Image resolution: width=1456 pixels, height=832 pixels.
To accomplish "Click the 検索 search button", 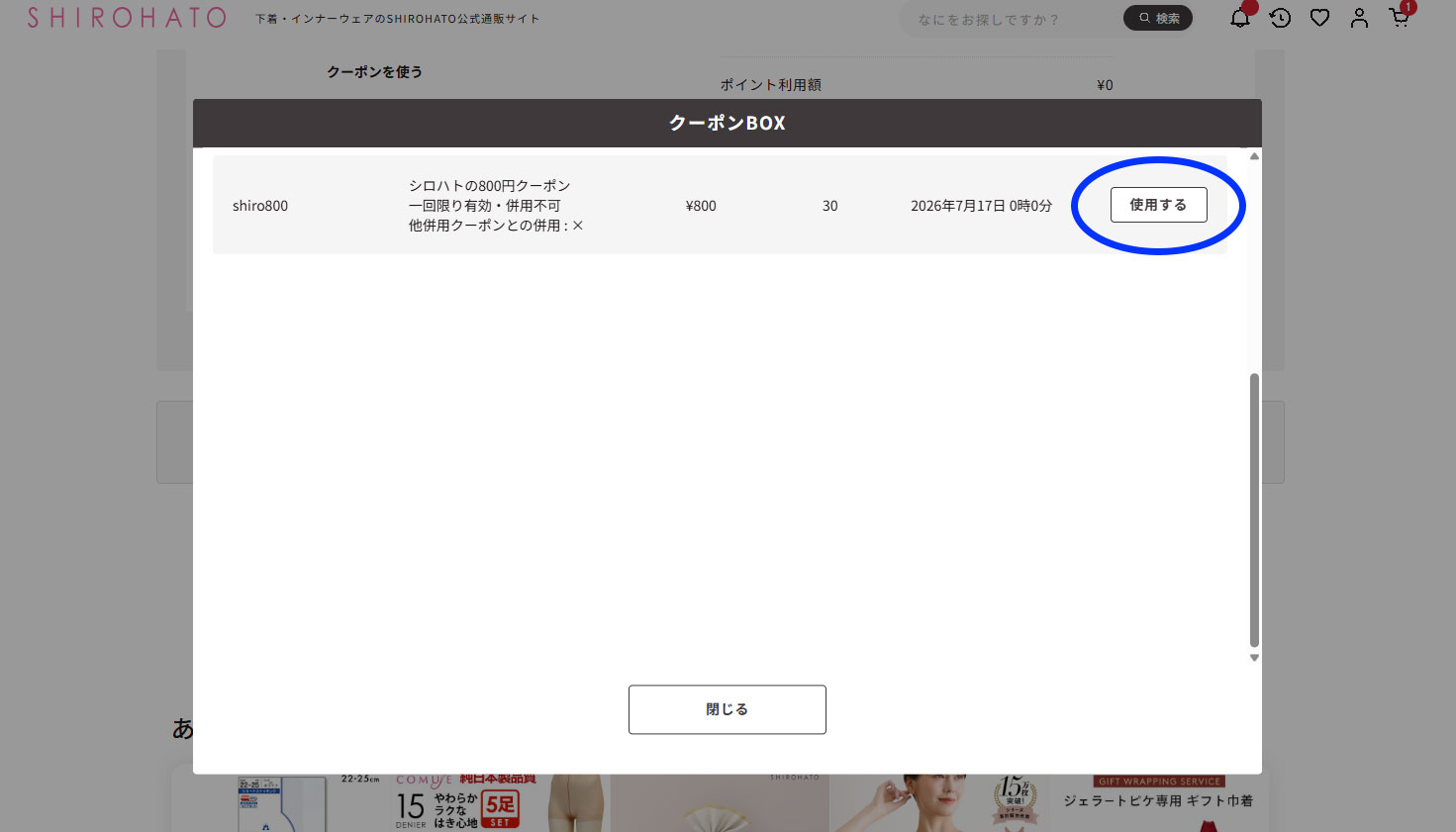I will (x=1158, y=18).
